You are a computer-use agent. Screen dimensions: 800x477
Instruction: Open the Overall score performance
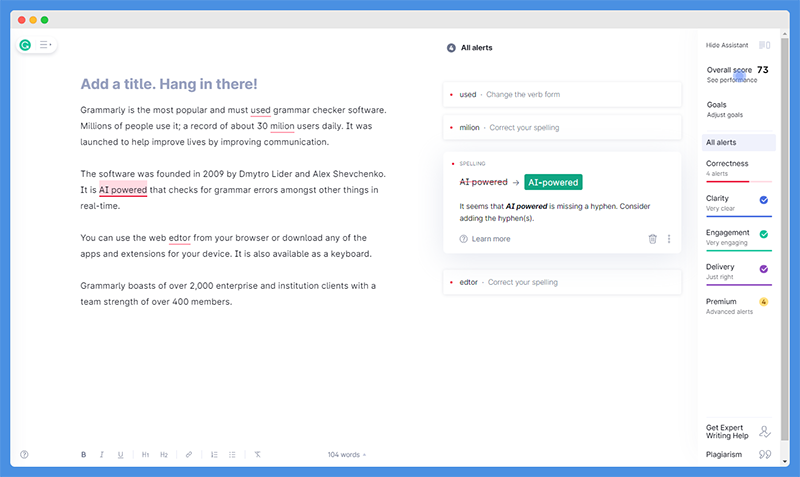[737, 74]
